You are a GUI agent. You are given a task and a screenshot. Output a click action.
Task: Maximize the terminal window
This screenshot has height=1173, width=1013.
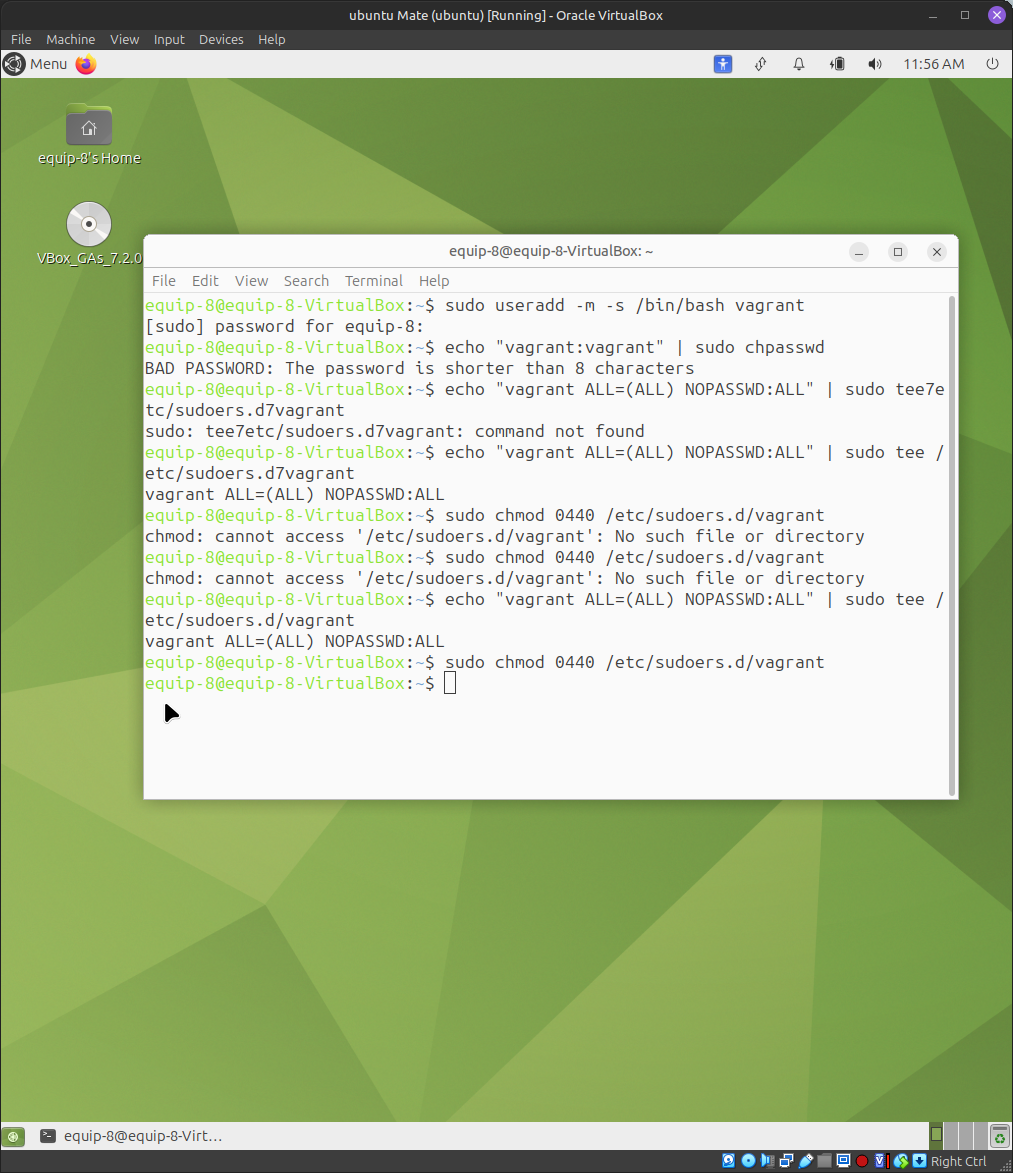898,252
